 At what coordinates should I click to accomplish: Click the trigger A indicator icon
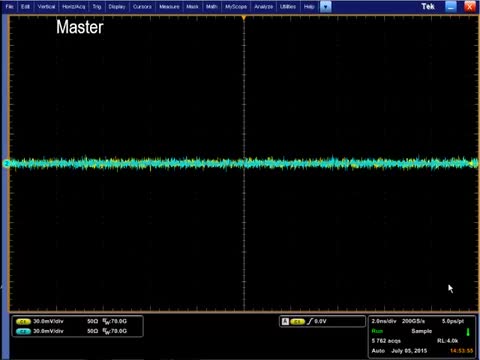[x=285, y=321]
